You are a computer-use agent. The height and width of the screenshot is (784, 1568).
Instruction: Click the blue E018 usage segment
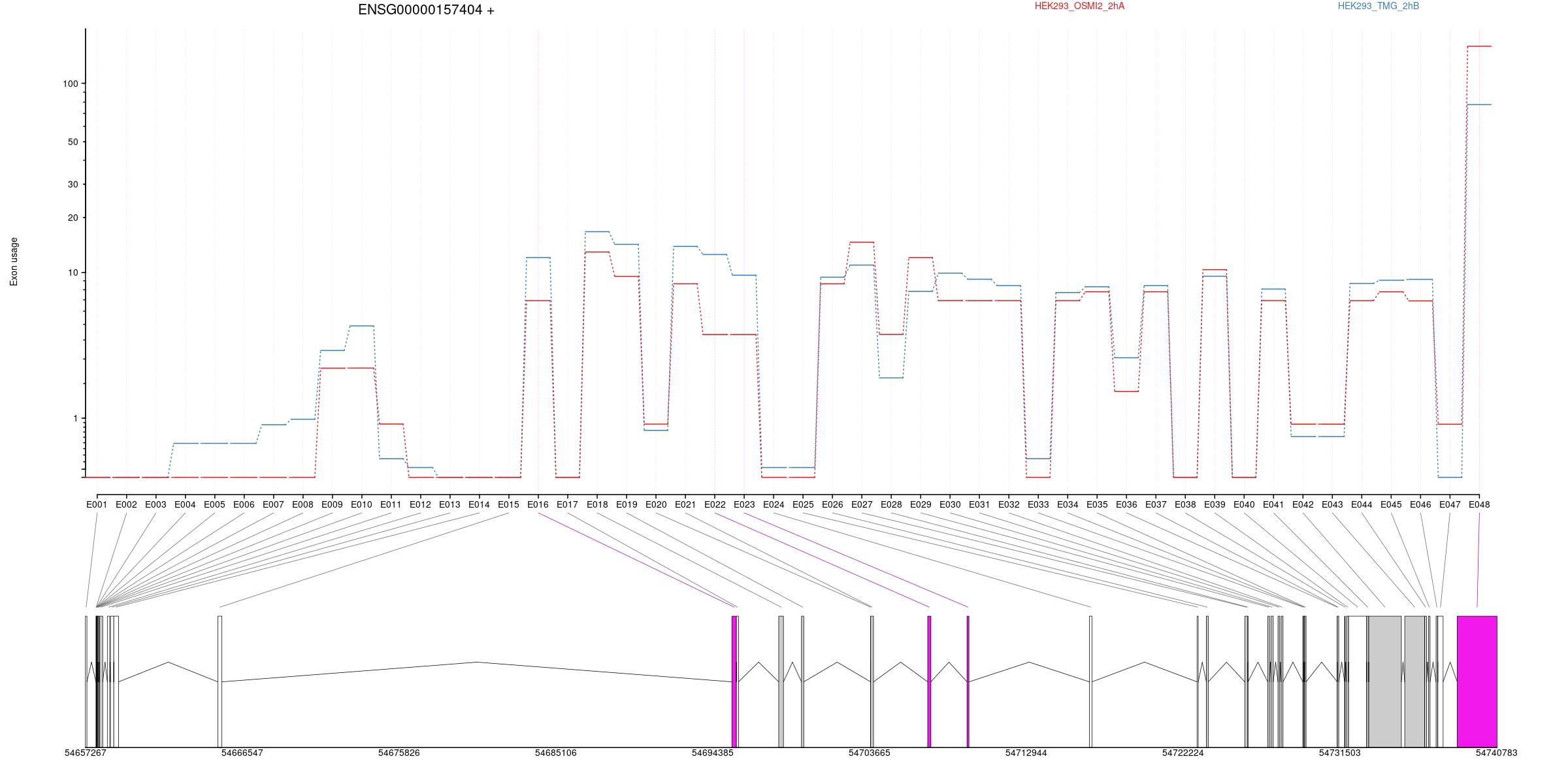597,231
